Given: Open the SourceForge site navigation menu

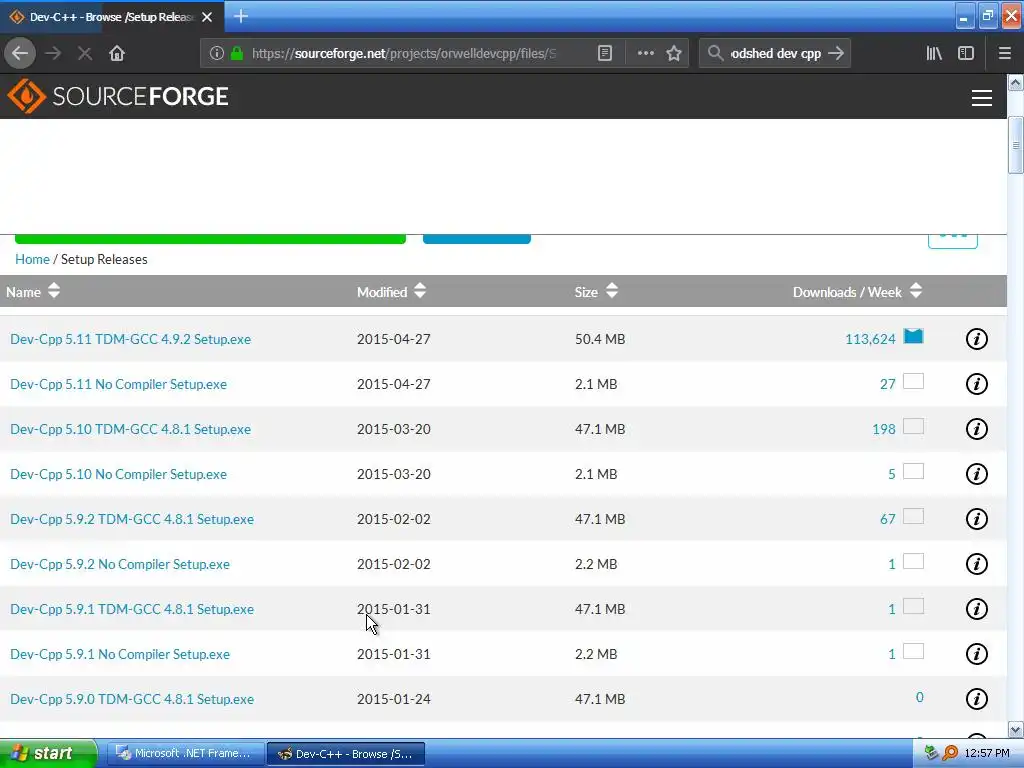Looking at the screenshot, I should click(982, 98).
